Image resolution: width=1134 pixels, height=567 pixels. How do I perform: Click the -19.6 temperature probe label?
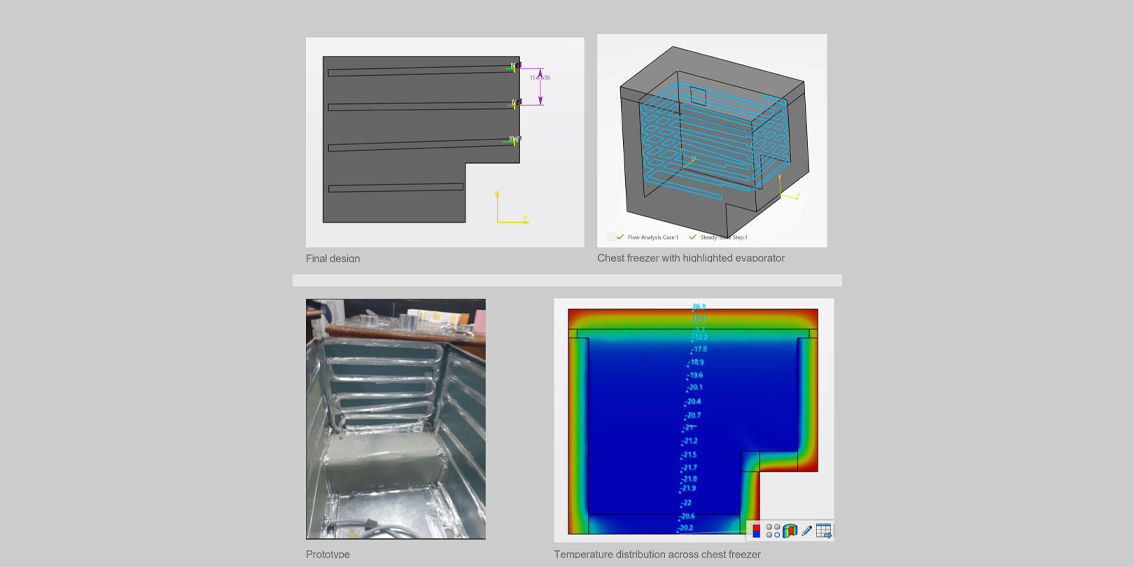click(x=696, y=375)
